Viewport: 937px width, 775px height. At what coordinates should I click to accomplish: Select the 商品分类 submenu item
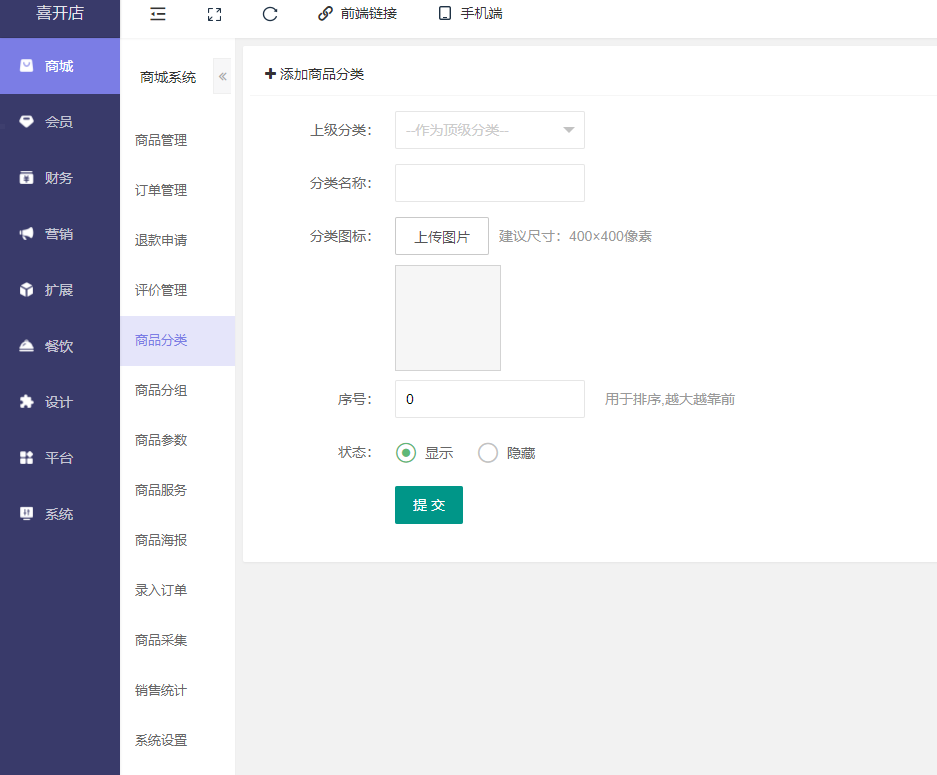click(177, 341)
